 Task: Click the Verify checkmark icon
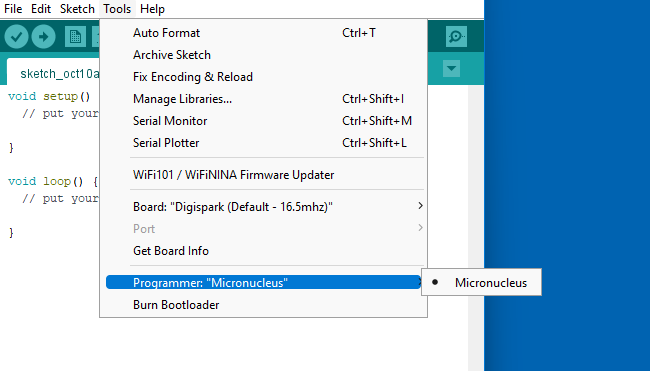[x=16, y=37]
